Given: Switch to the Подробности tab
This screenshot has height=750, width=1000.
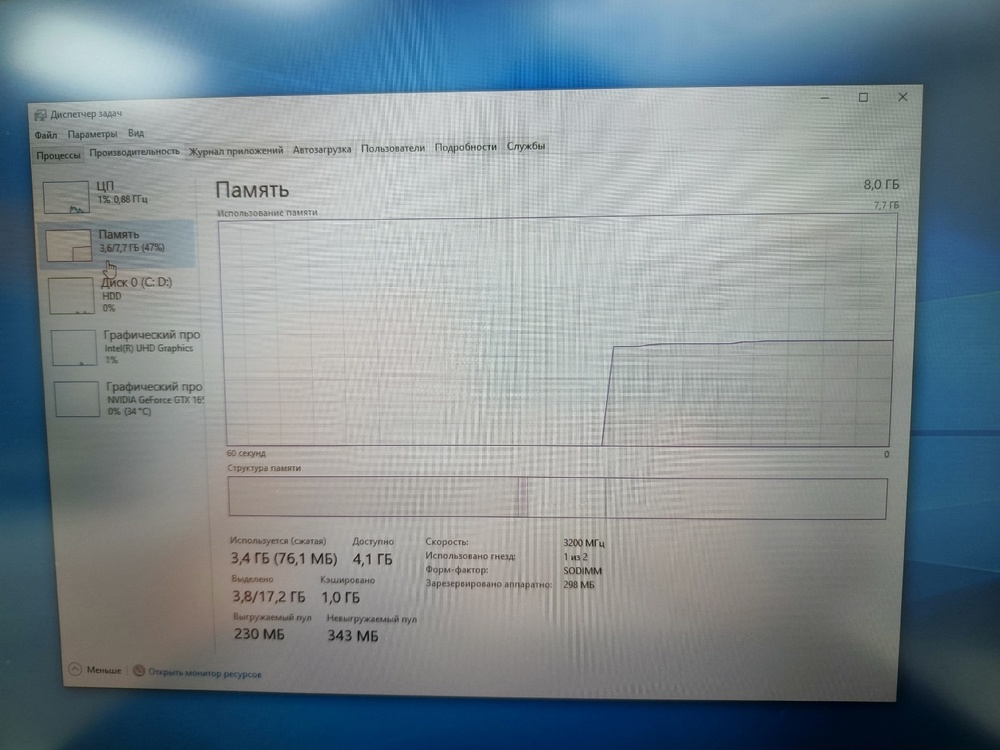Looking at the screenshot, I should (x=465, y=147).
